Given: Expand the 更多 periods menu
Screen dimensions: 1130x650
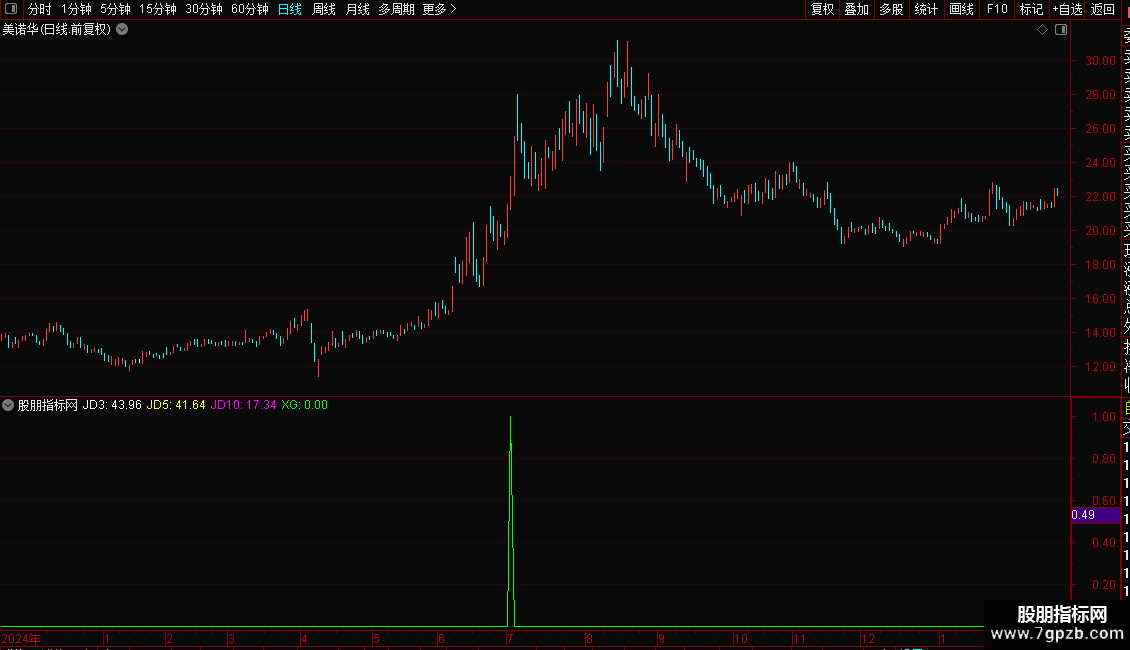Looking at the screenshot, I should (x=440, y=9).
